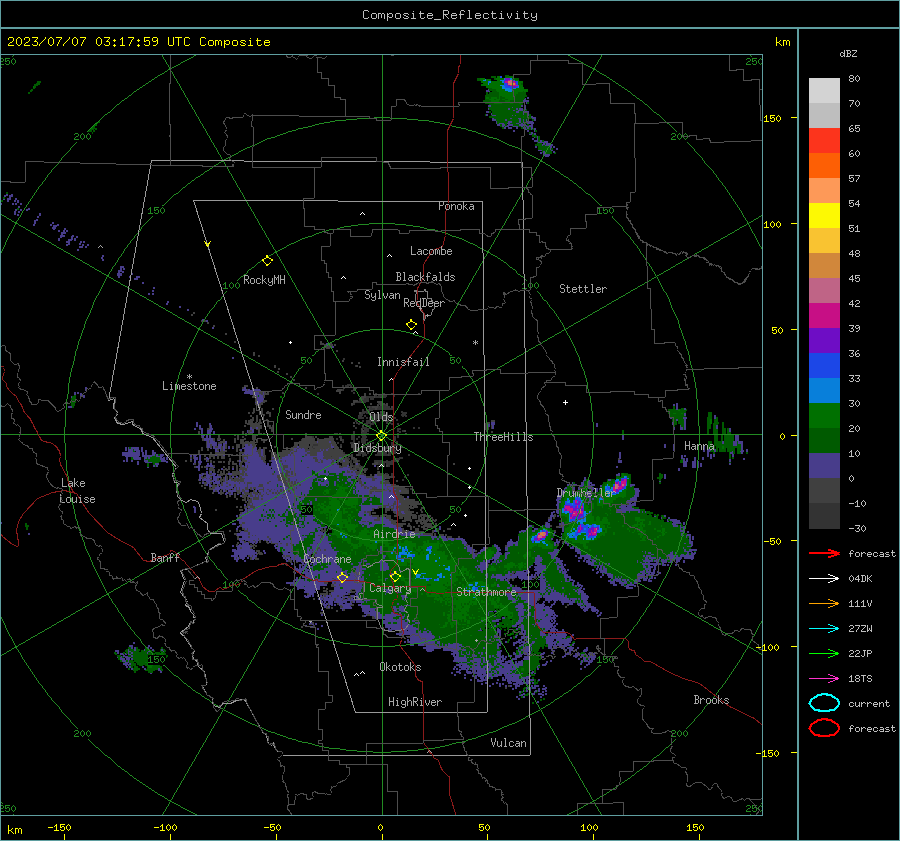The image size is (900, 841).
Task: Click the Didsbury label
Action: pos(377,448)
